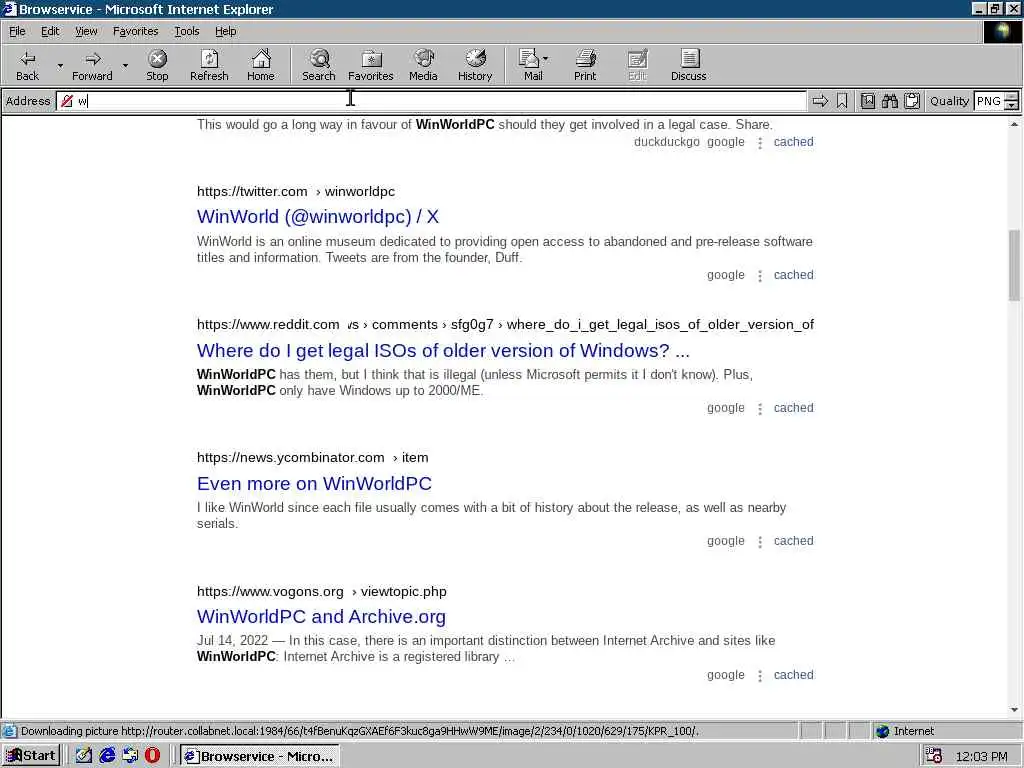Launch Opera from Quick Launch
1024x768 pixels.
[152, 756]
